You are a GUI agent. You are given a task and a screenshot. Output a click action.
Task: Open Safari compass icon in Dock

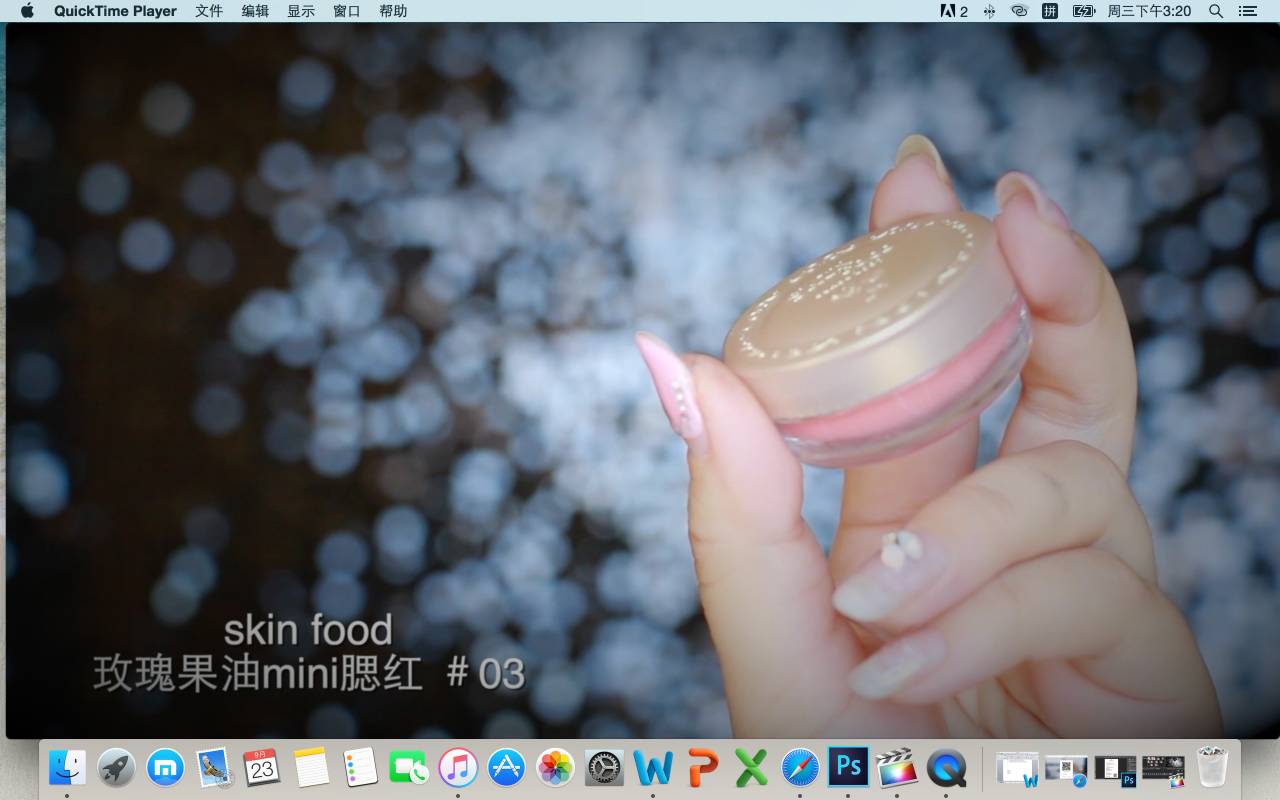click(x=800, y=768)
